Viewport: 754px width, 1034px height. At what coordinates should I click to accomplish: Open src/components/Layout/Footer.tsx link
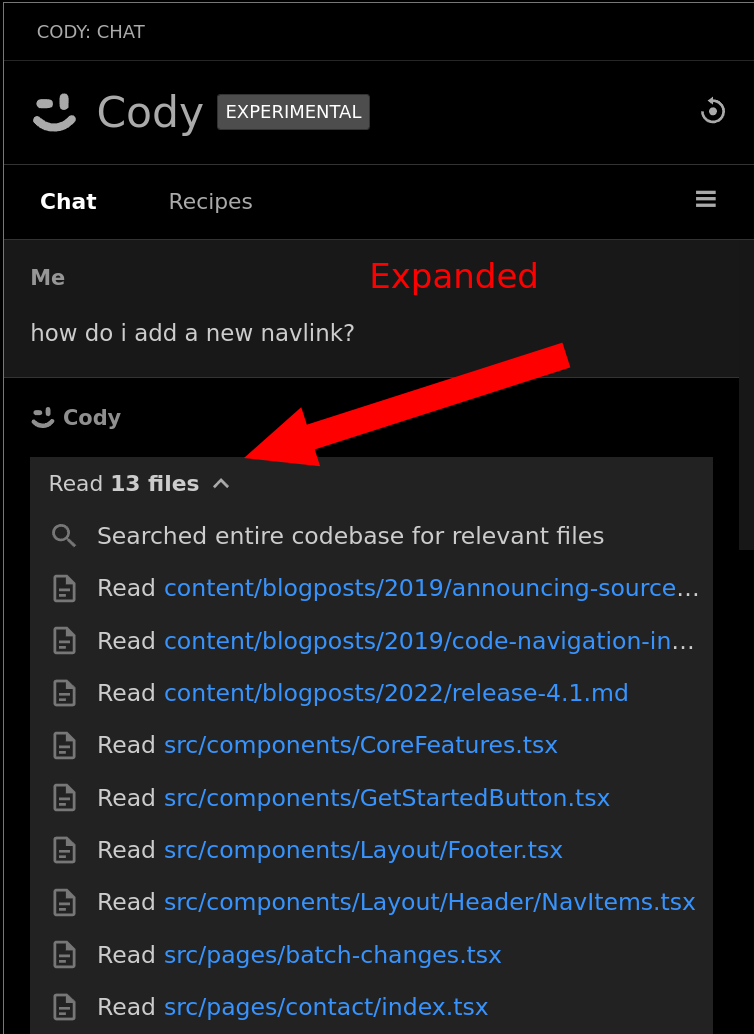pyautogui.click(x=363, y=850)
